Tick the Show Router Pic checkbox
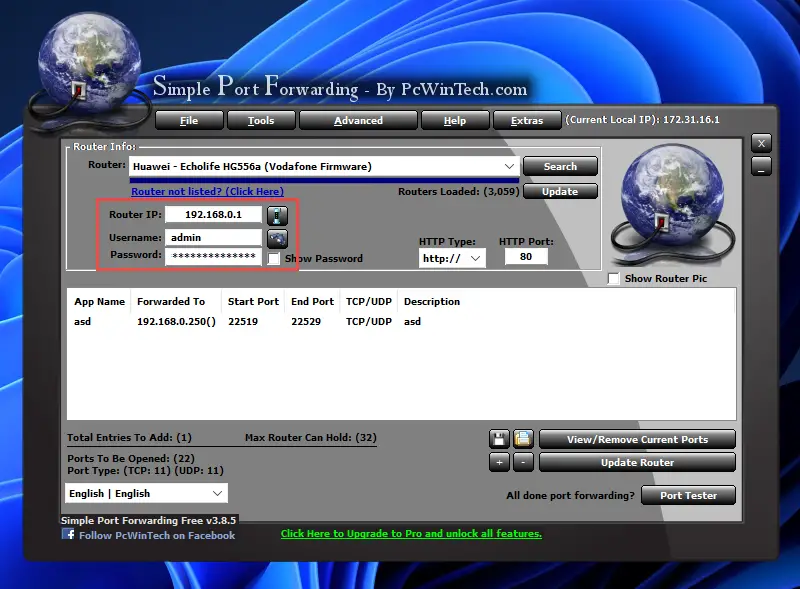The height and width of the screenshot is (589, 800). 614,279
